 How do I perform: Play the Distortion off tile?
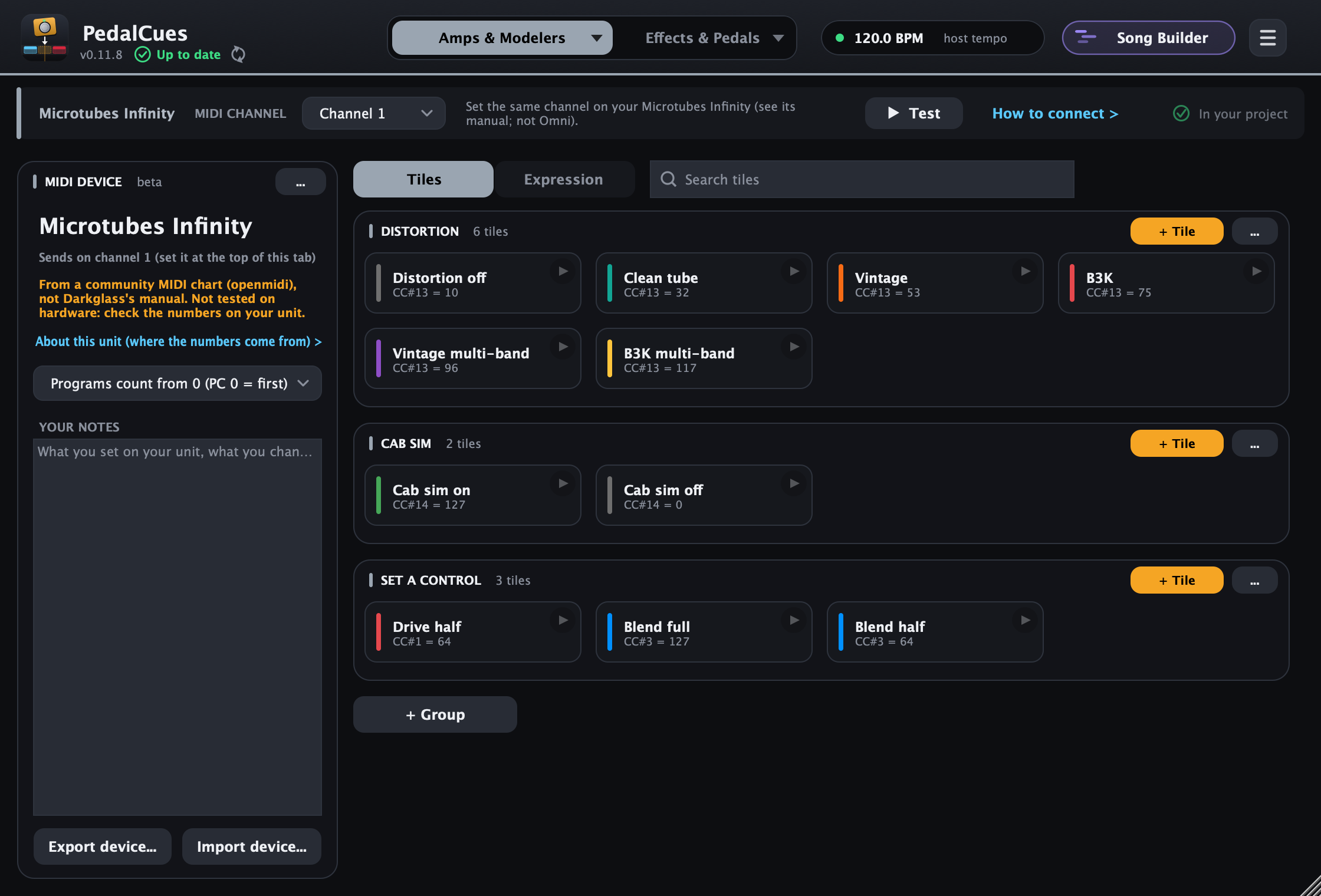[x=563, y=271]
